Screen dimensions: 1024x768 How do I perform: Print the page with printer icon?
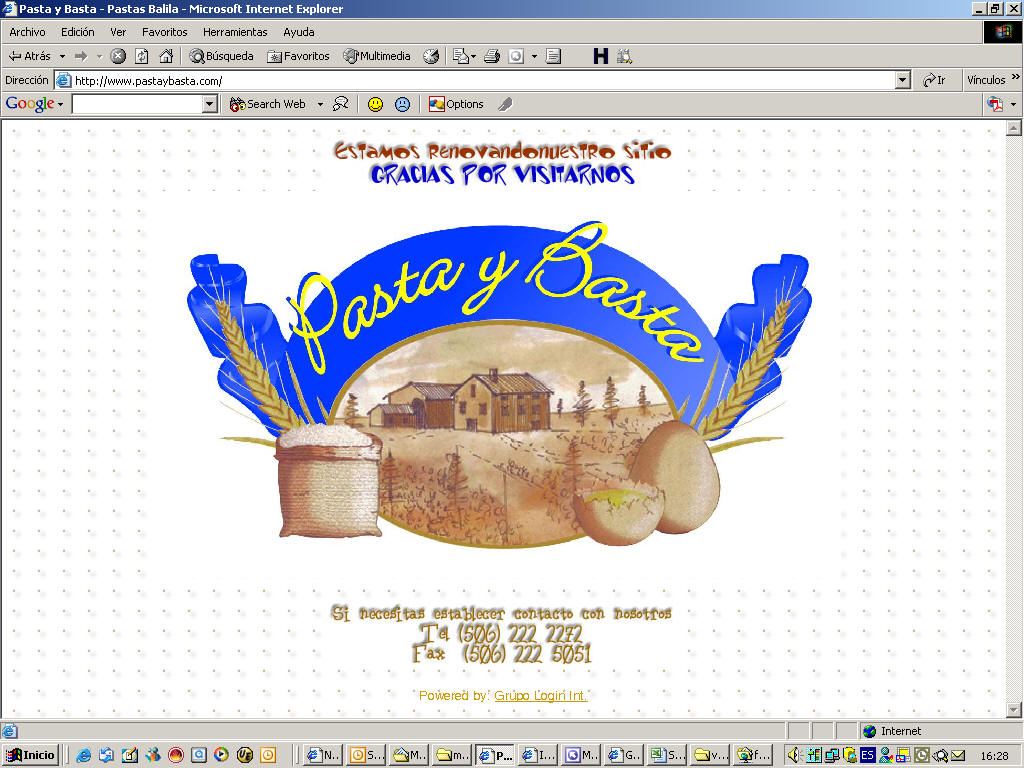coord(492,56)
